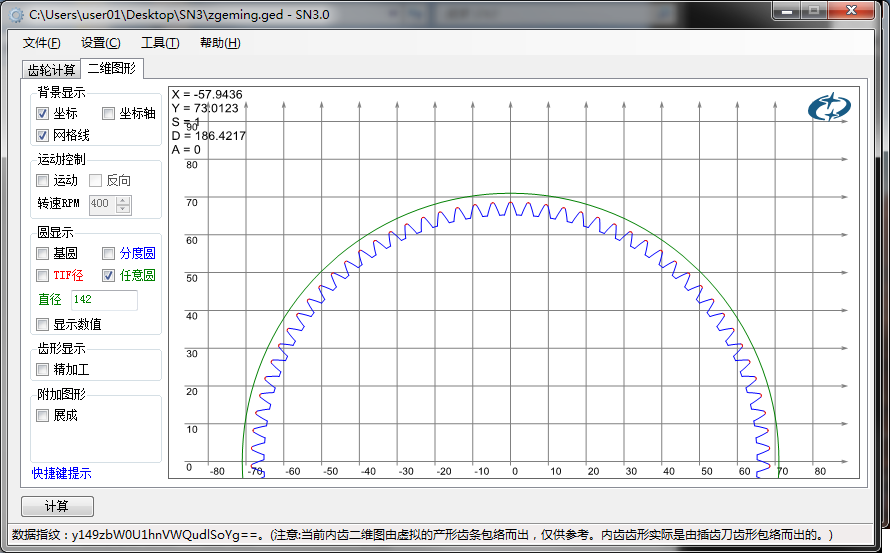The width and height of the screenshot is (890, 553).
Task: Click the Y = 73.0123 readout
Action: coord(204,108)
